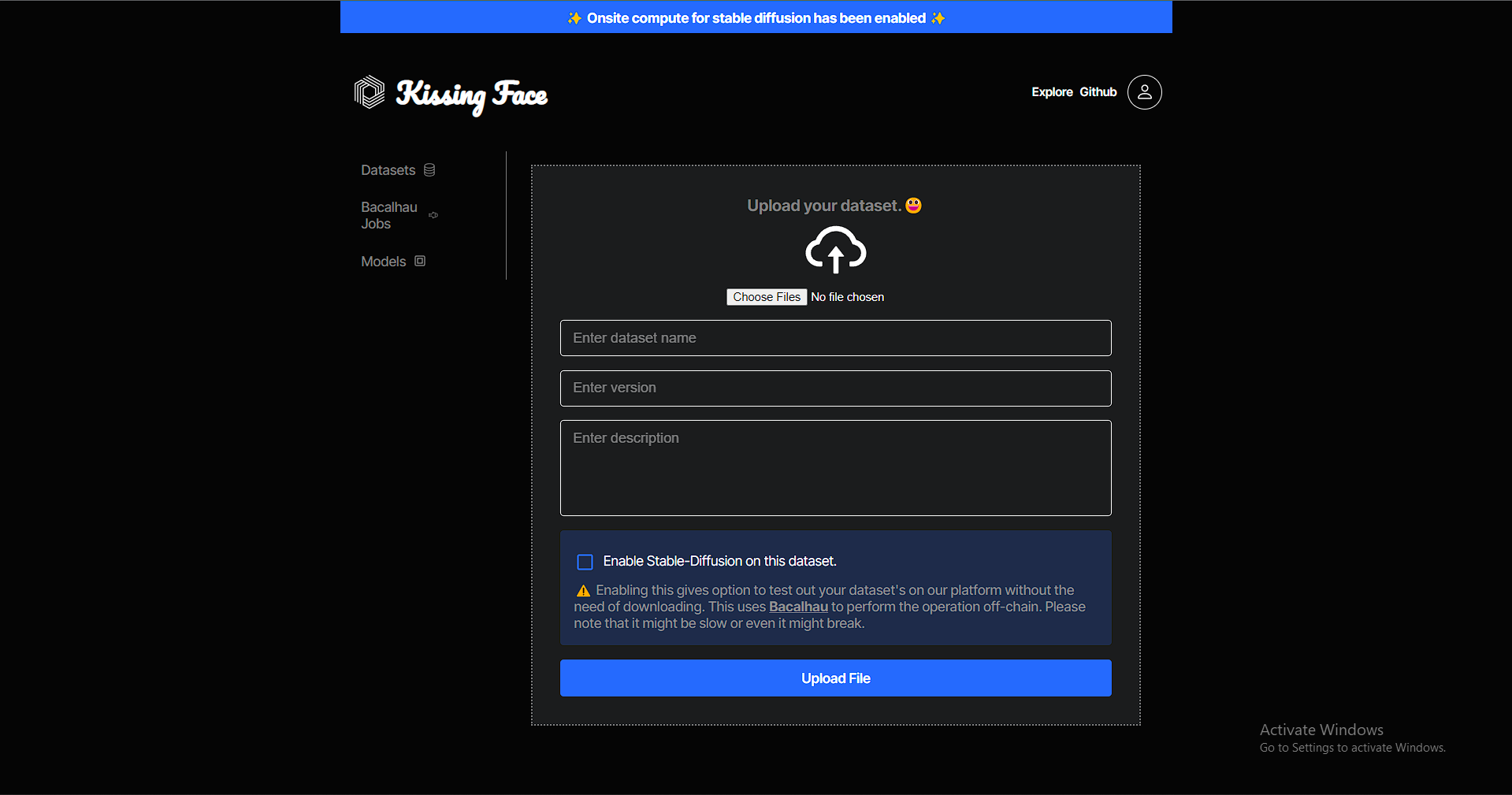Open Models in the sidebar
Viewport: 1512px width, 795px height.
point(383,262)
